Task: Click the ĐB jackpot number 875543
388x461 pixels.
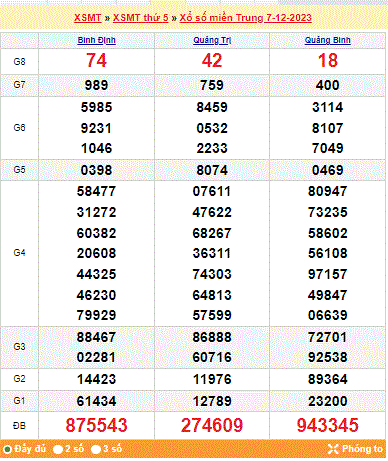Action: pyautogui.click(x=96, y=426)
